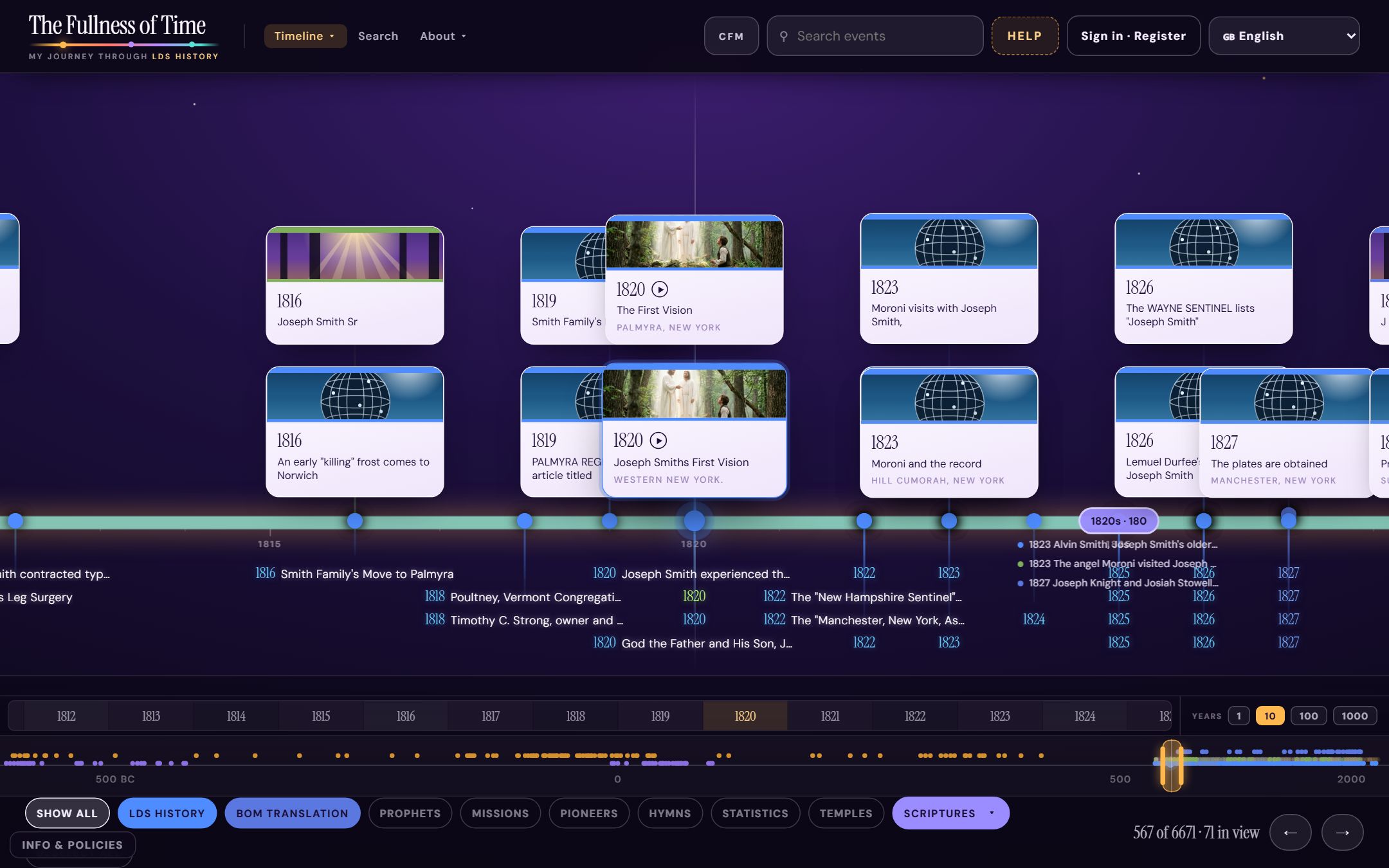
Task: Click the large 1820 timeline marker dot
Action: point(694,521)
